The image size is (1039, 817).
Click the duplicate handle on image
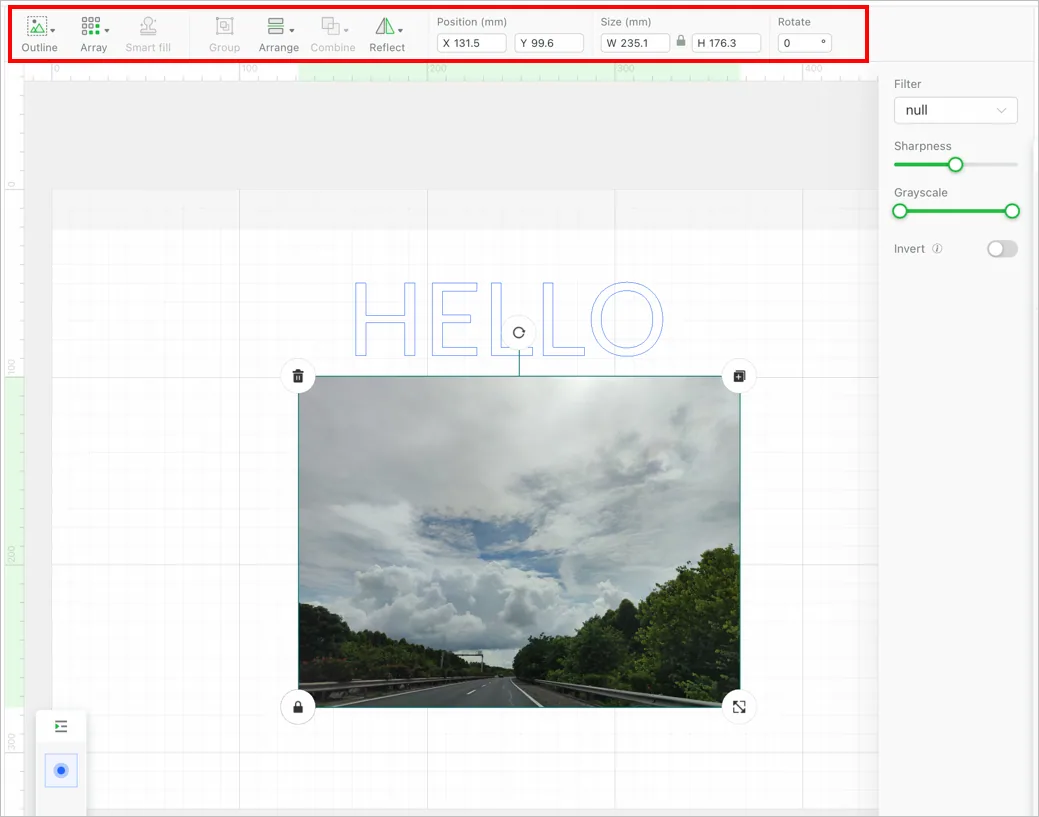[739, 376]
